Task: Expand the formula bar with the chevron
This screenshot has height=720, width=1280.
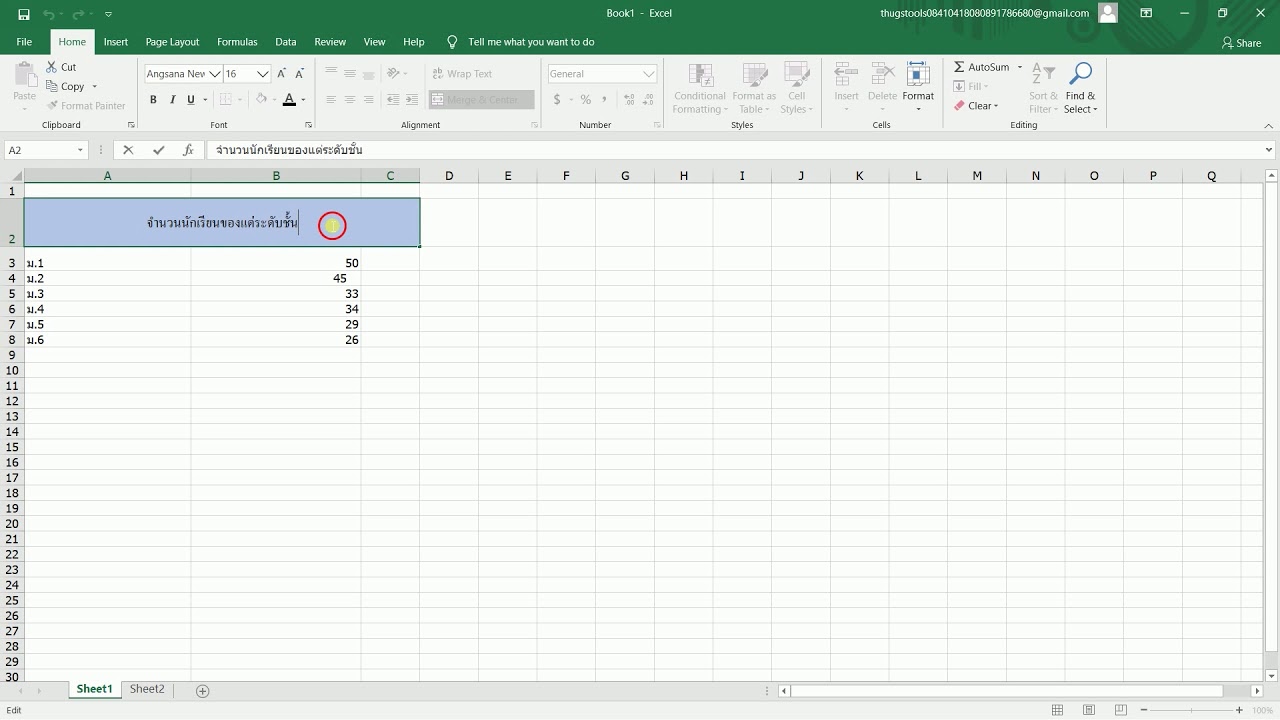Action: point(1269,150)
